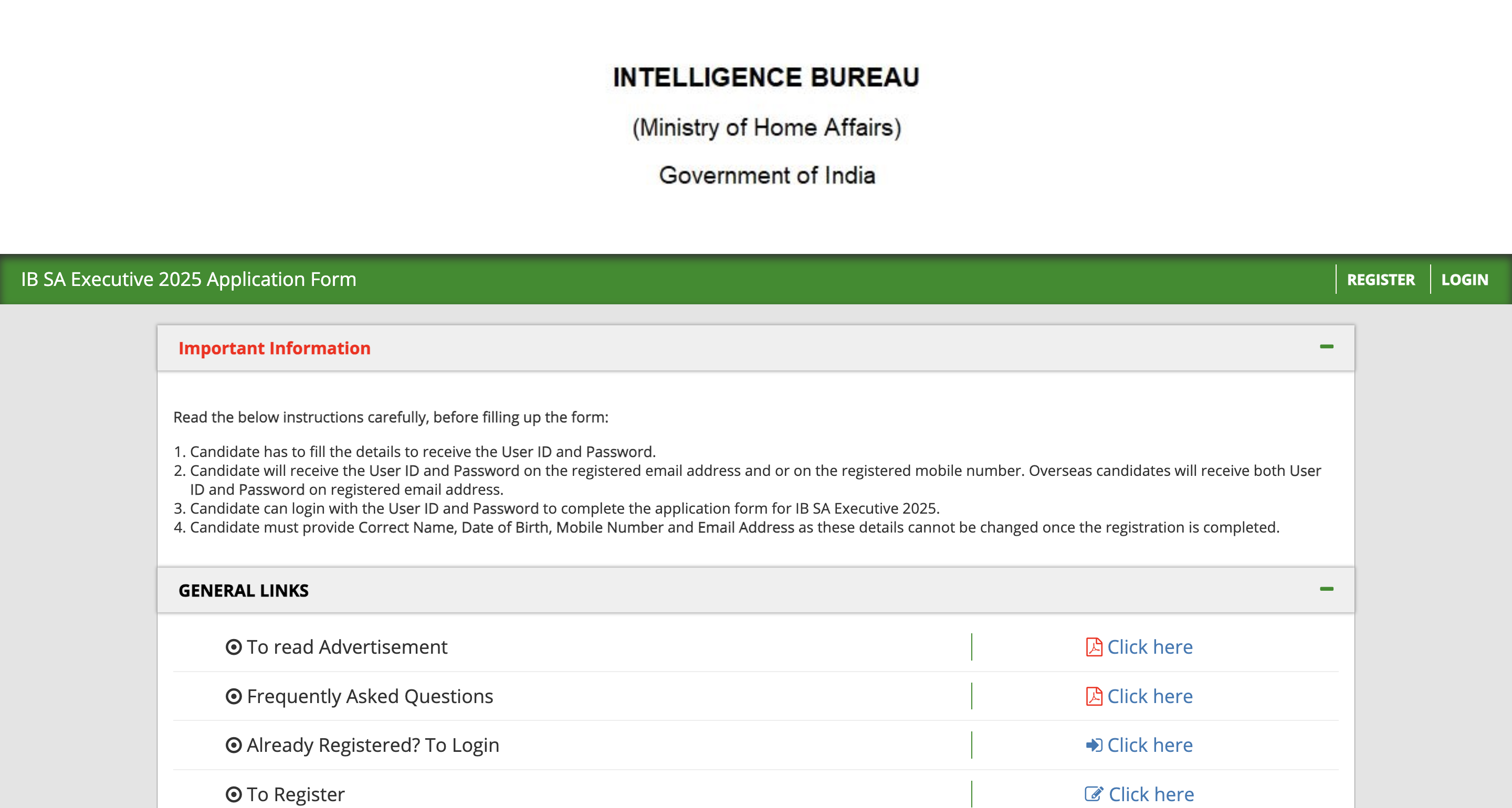1512x808 pixels.
Task: Click the 'Already Registered? To Login' label
Action: pos(373,745)
